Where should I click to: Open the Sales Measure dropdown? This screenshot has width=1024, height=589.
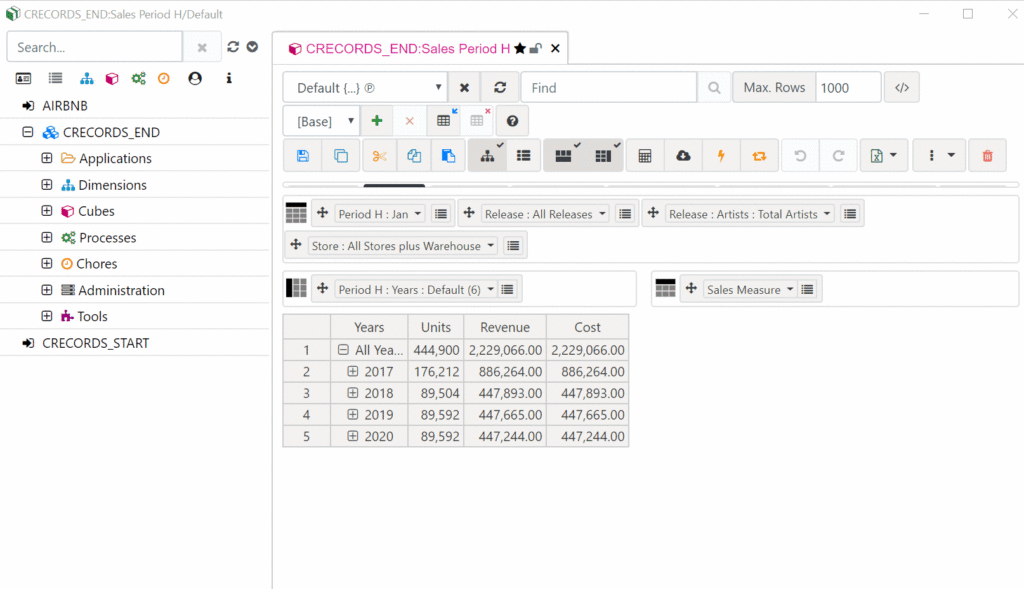point(750,290)
